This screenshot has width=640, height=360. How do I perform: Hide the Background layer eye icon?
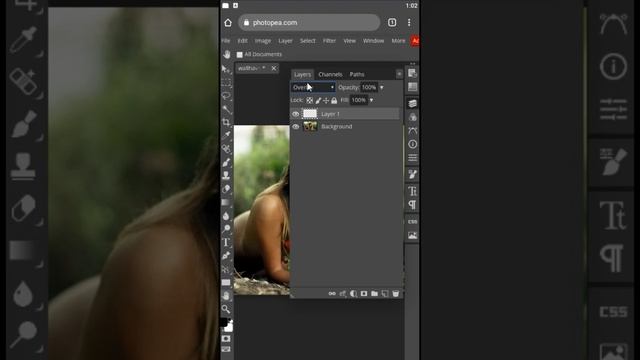[296, 127]
